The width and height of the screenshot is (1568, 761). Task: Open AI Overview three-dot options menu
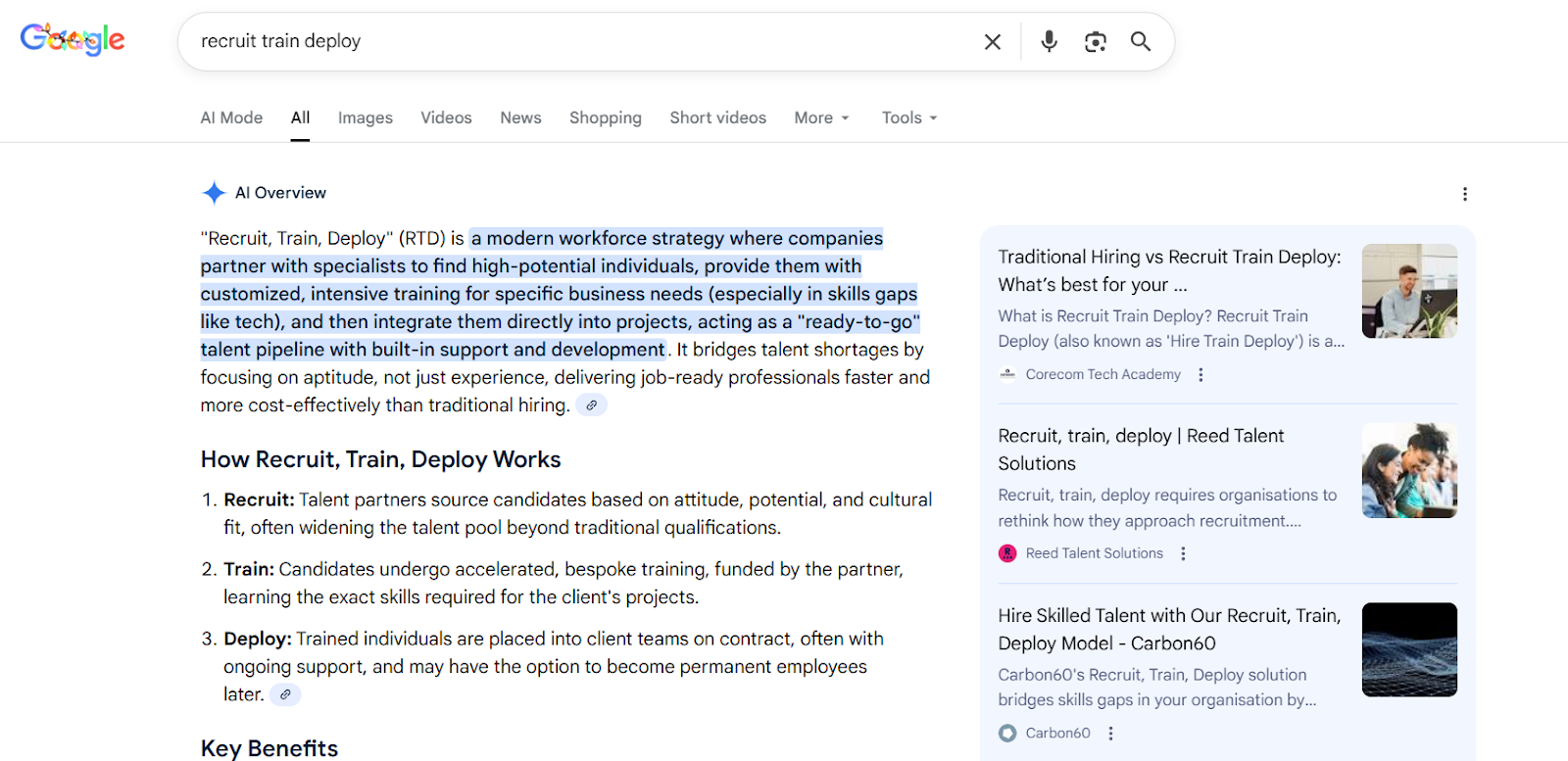coord(1464,194)
